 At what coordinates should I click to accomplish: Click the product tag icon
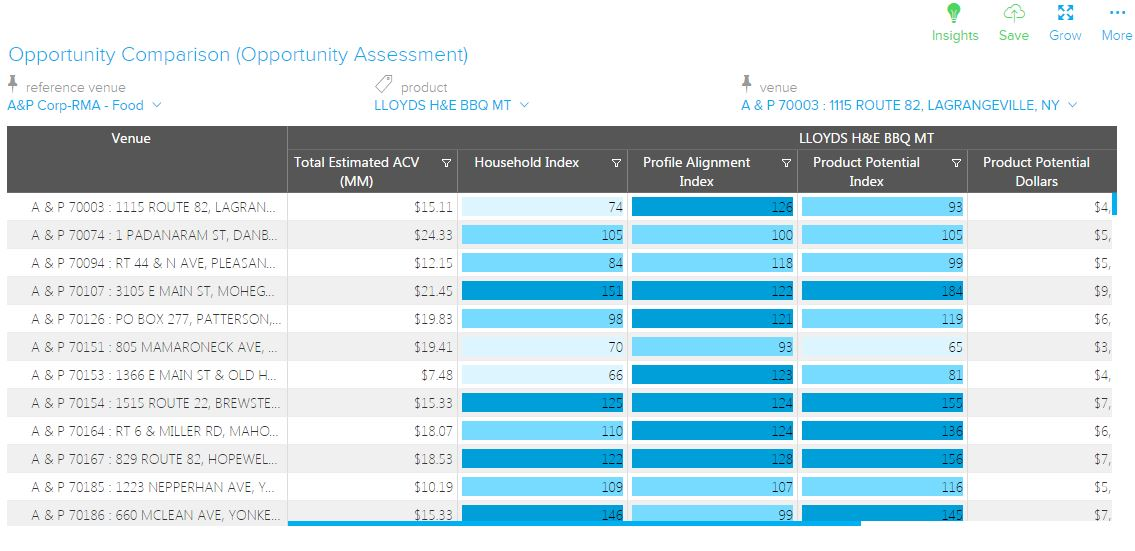click(x=383, y=85)
